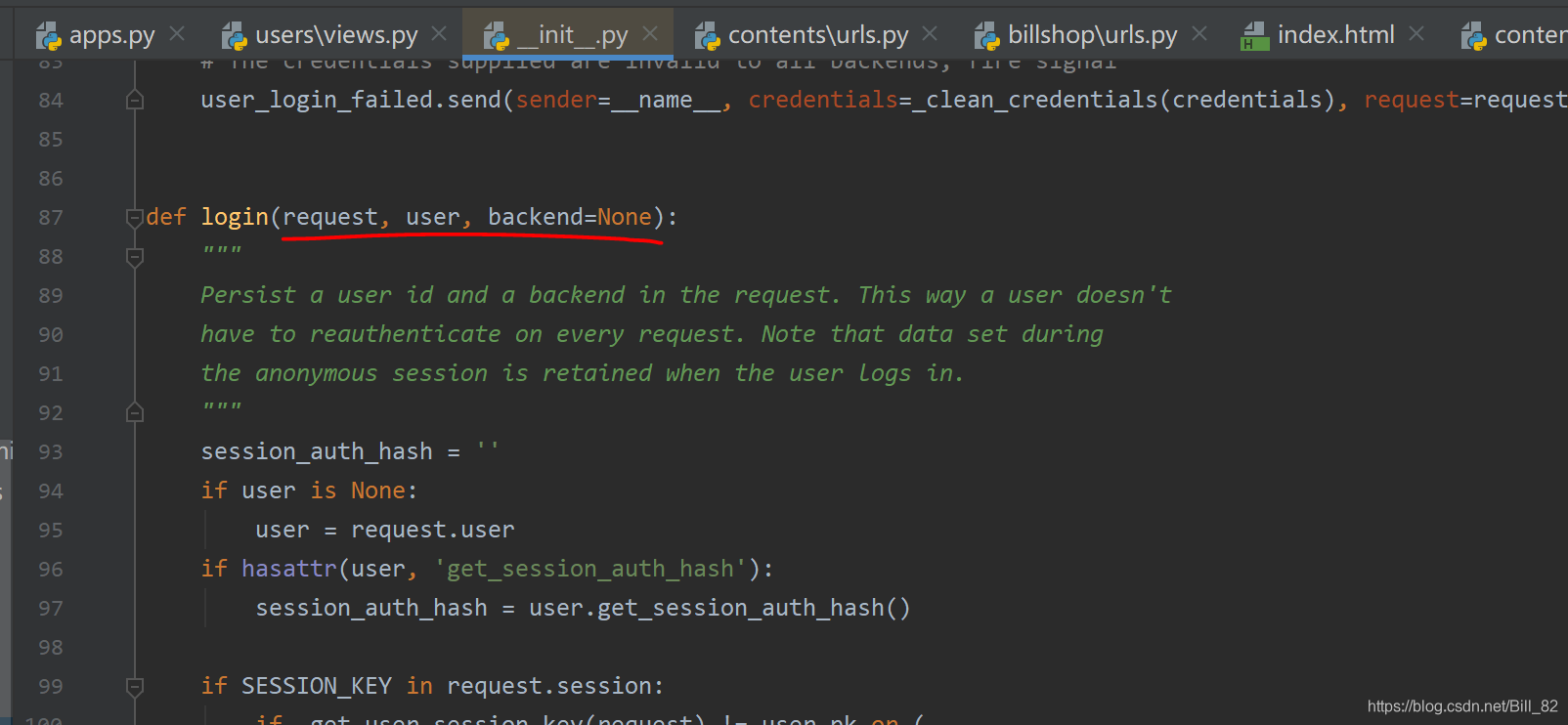Click the fold end marker at line 84
This screenshot has height=725, width=1568.
(x=135, y=100)
